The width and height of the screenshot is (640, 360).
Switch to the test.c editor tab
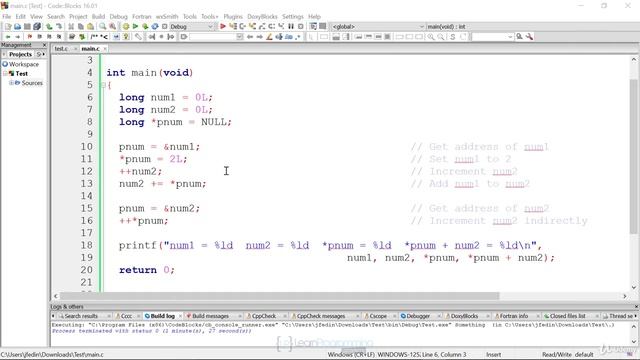click(61, 49)
